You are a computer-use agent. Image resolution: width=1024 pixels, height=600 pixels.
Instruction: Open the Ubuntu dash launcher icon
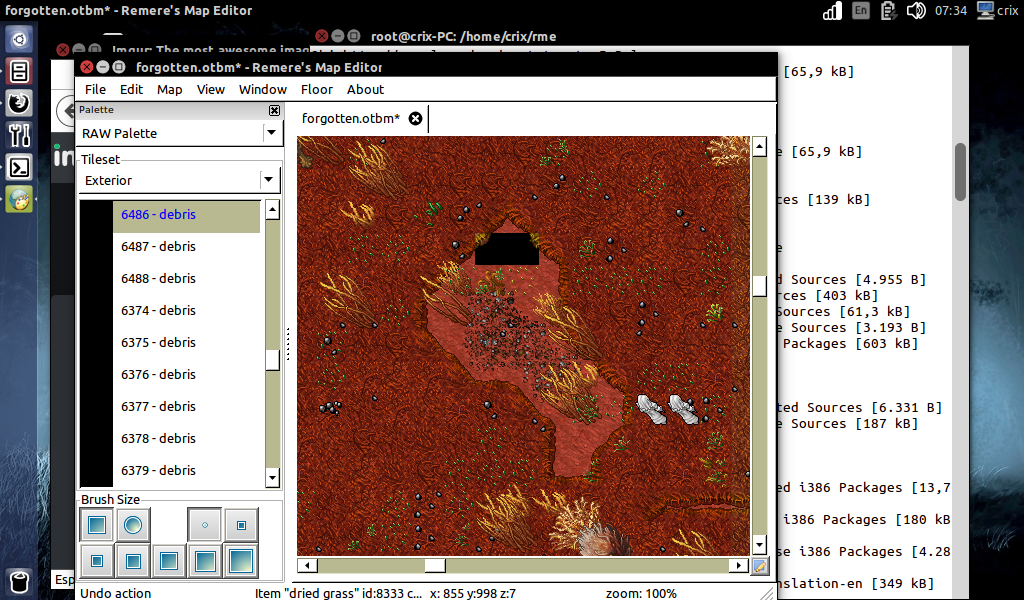pos(19,40)
